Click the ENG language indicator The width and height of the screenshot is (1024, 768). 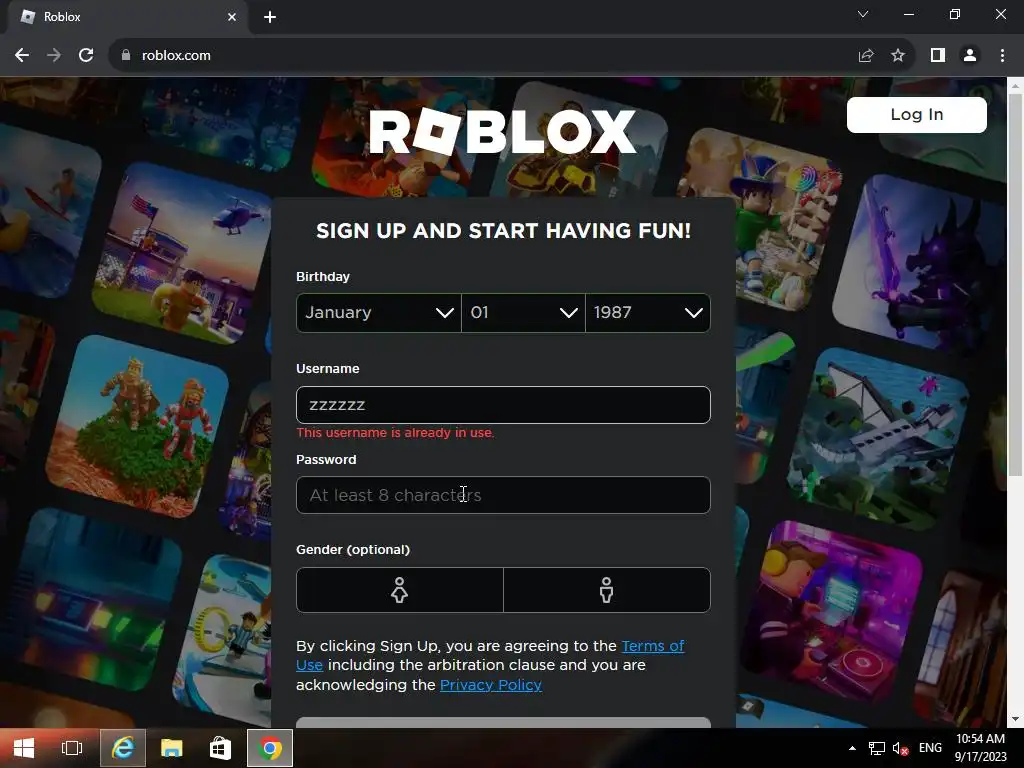coord(931,748)
